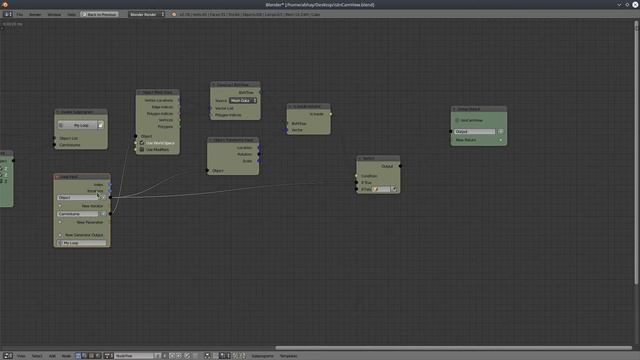Click the icon button at the end of the Switch node's If False row
This screenshot has height=360, width=640.
click(x=394, y=189)
